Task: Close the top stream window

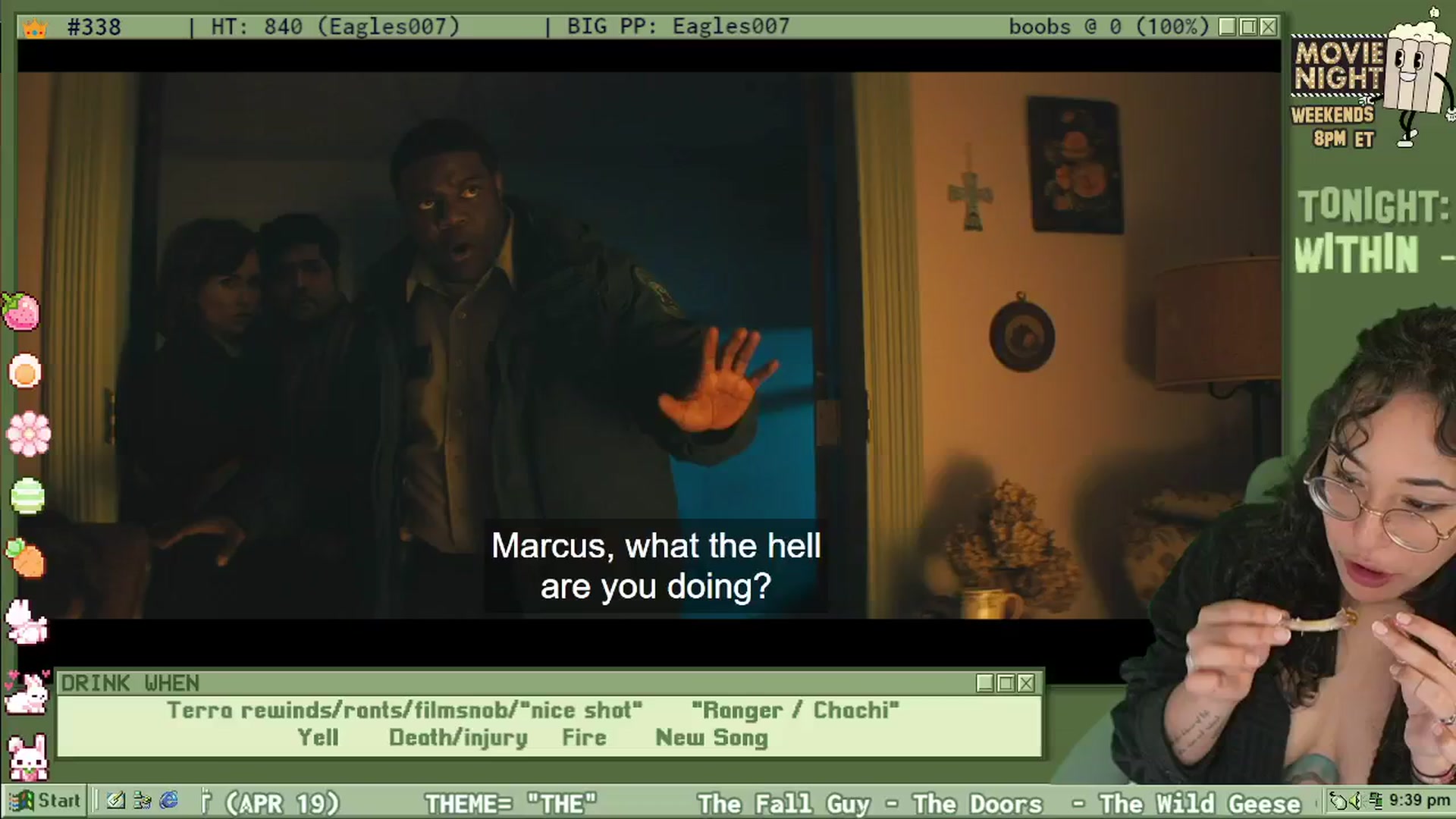Action: (x=1268, y=27)
